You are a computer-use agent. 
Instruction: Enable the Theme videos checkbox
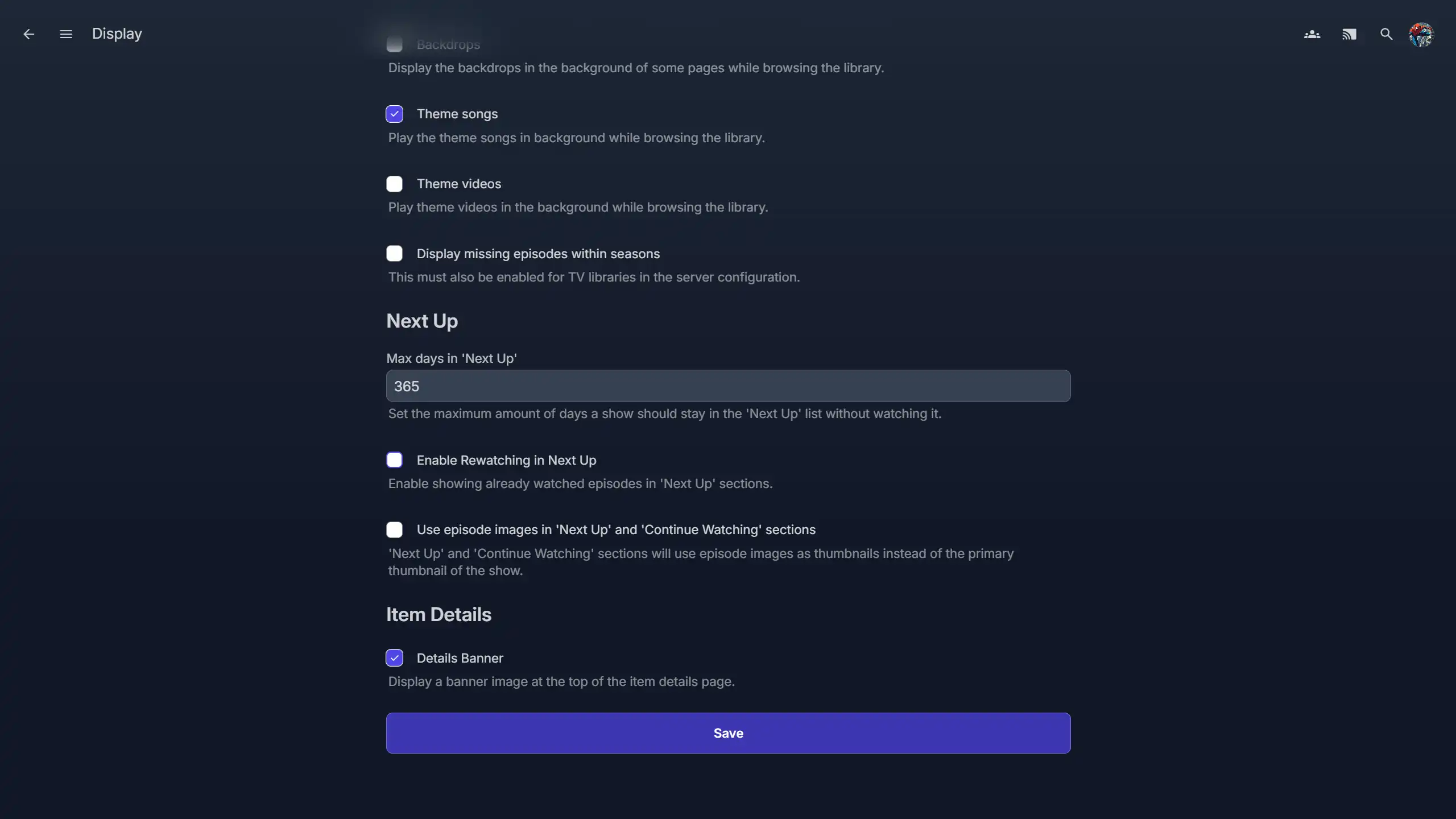coord(394,184)
